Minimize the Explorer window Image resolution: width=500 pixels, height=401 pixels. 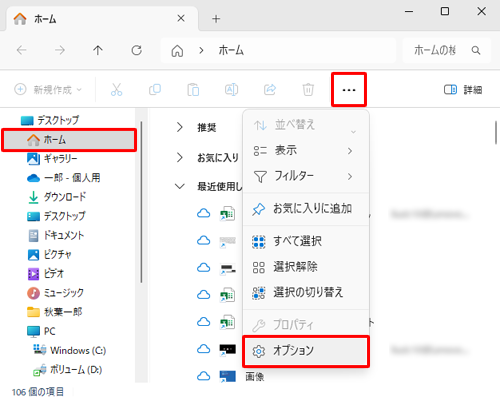click(x=409, y=11)
